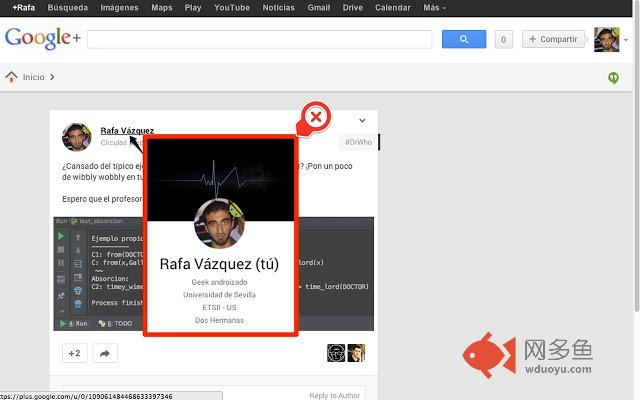640x400 pixels.
Task: Click the 'Universidad de Sevilla' hovercard text
Action: tap(219, 295)
